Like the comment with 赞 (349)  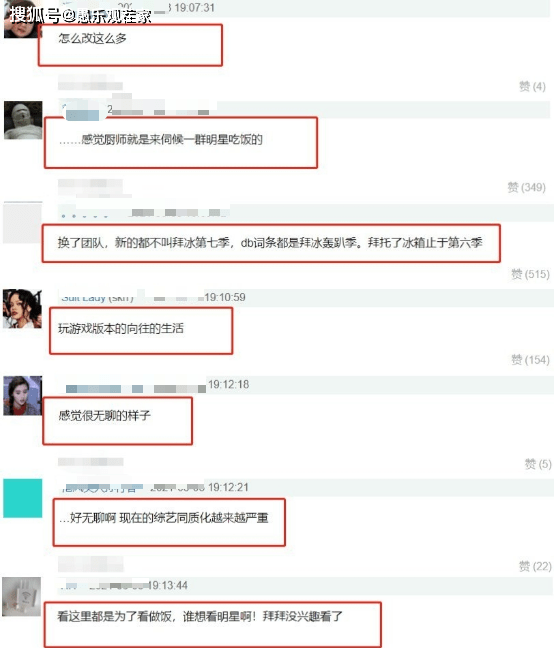(x=526, y=187)
